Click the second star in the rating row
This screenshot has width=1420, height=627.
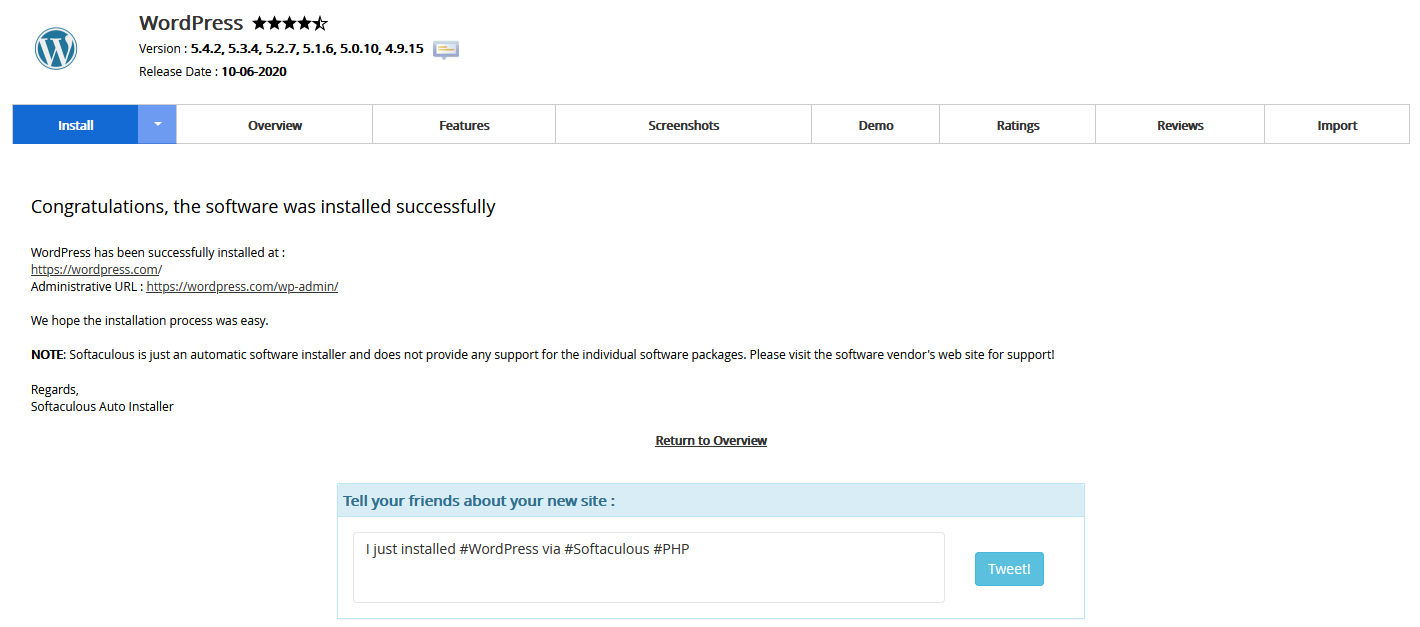273,22
